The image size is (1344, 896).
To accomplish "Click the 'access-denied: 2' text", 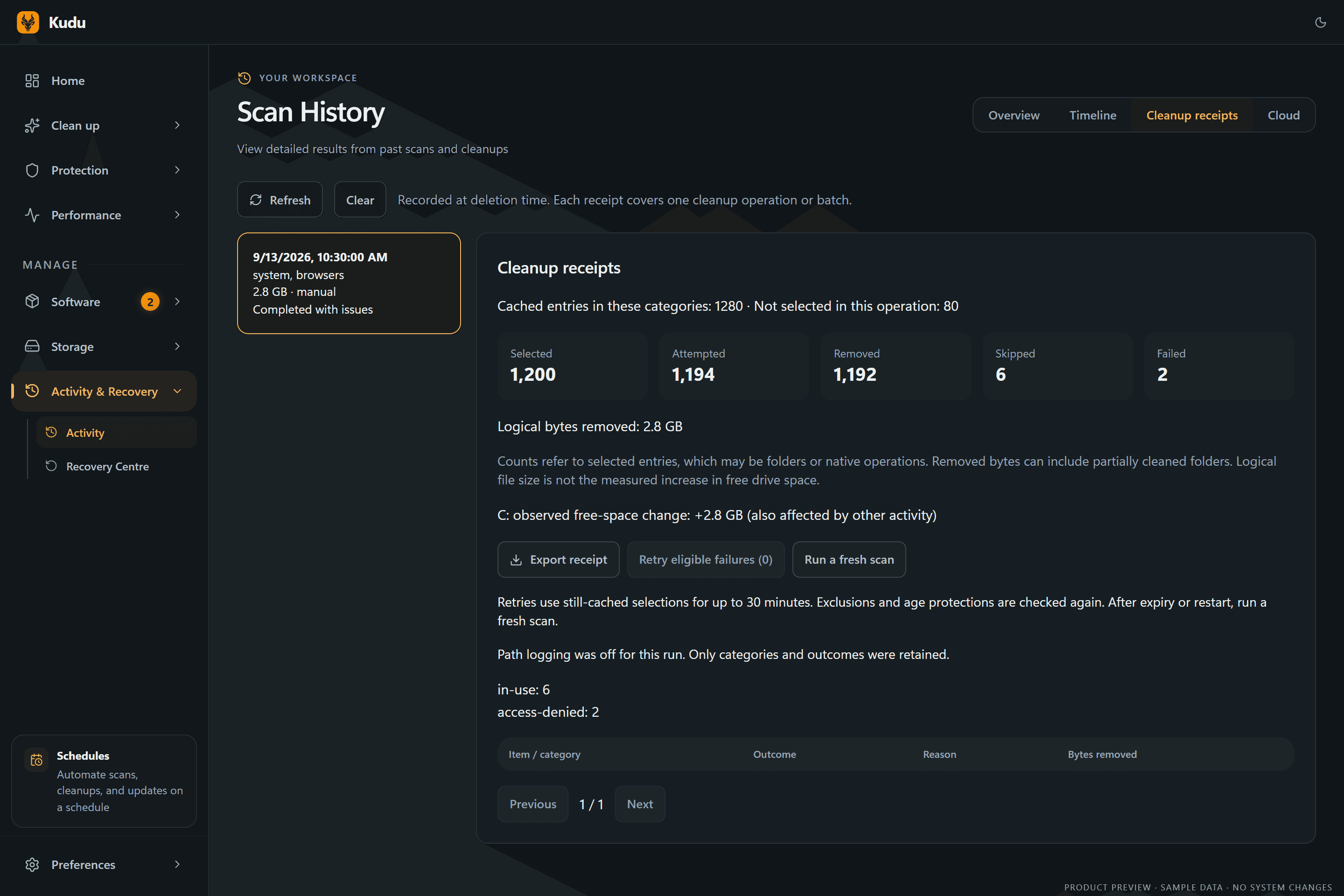I will 548,712.
